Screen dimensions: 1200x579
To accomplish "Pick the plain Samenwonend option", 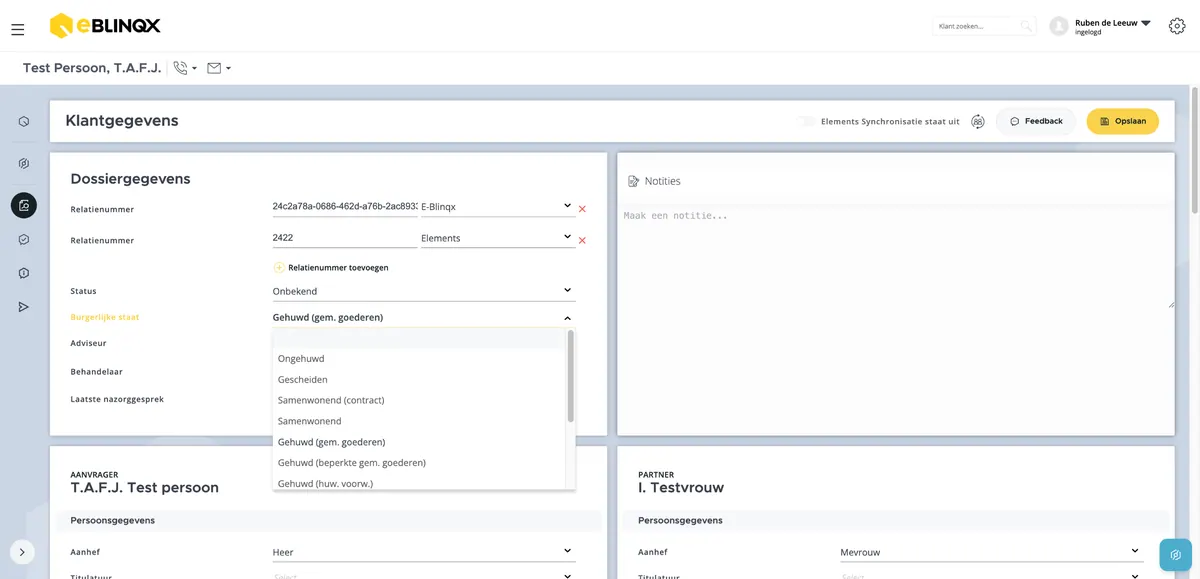I will [x=419, y=422].
